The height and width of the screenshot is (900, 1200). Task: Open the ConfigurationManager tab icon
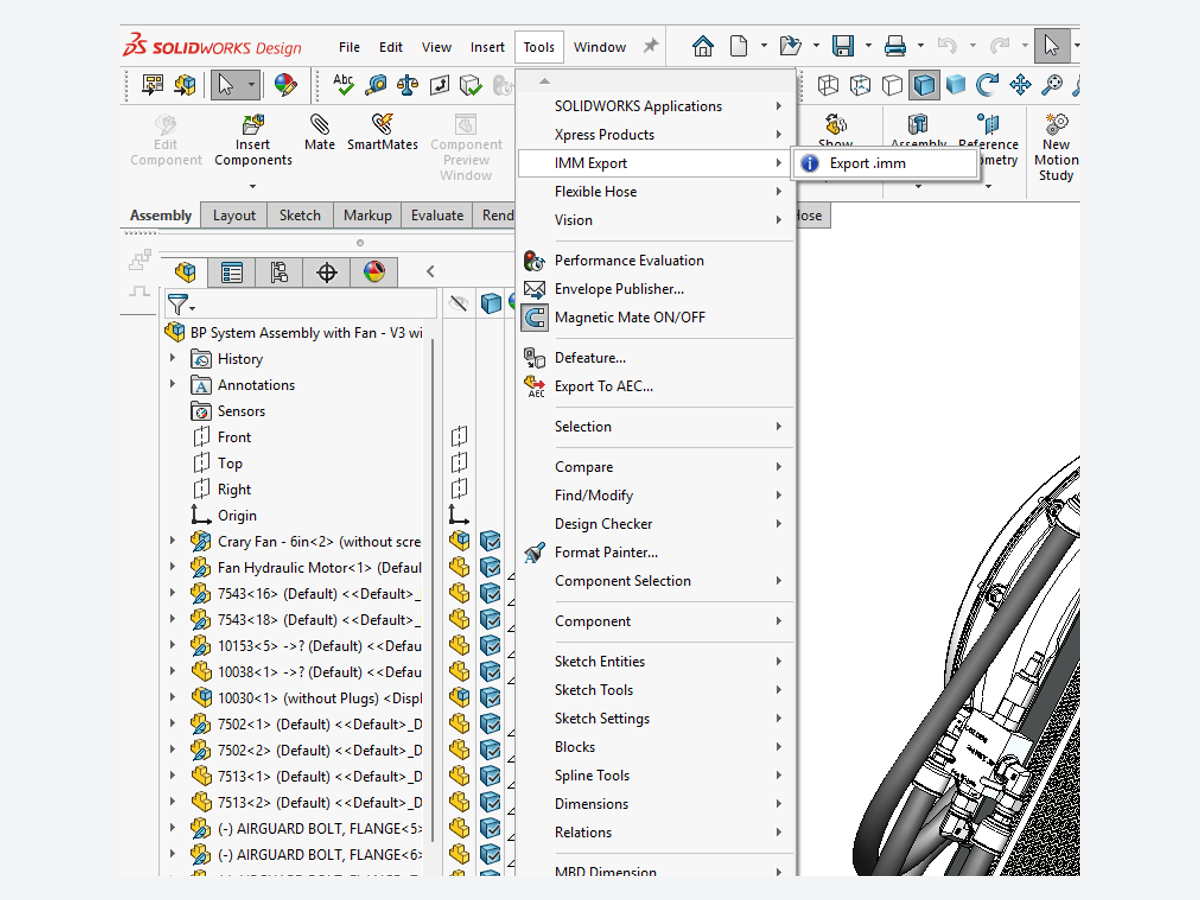point(279,272)
